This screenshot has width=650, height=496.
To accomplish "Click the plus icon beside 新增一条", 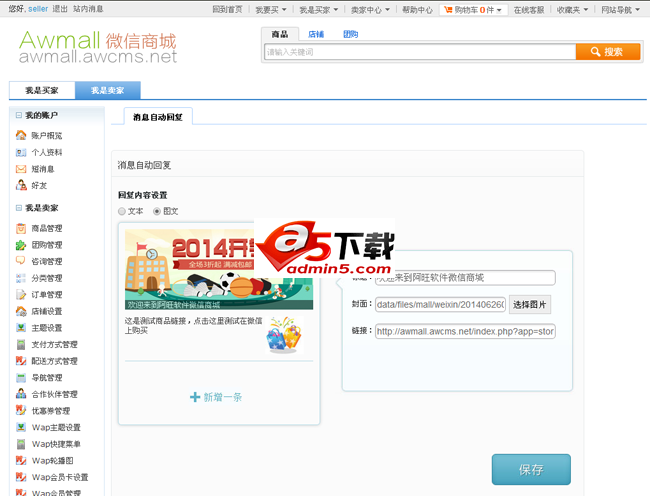I will [195, 397].
